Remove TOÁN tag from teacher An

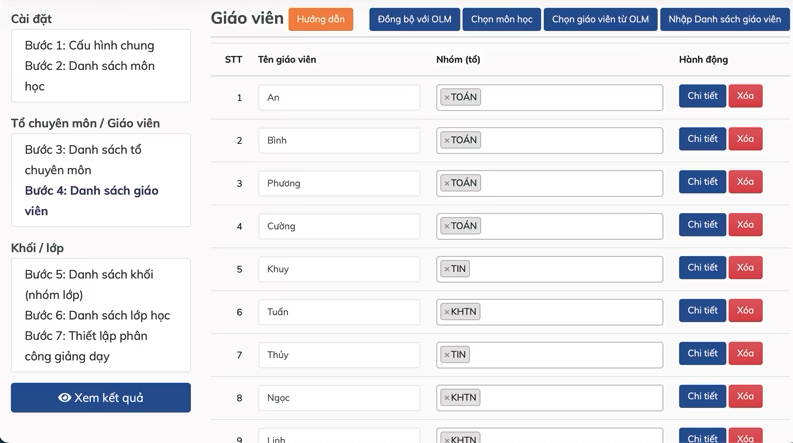point(447,97)
